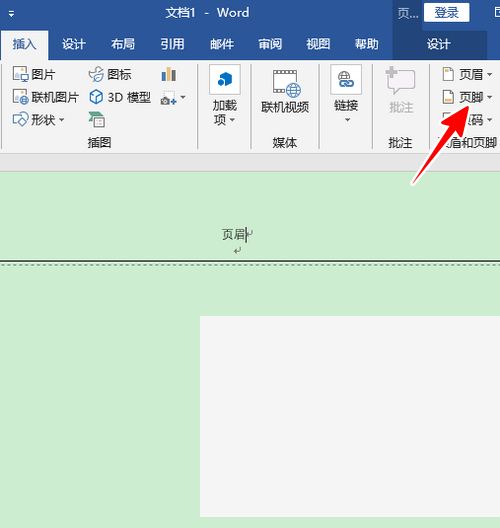This screenshot has height=528, width=500.
Task: Open header tools 设计 contextual tab
Action: (439, 44)
